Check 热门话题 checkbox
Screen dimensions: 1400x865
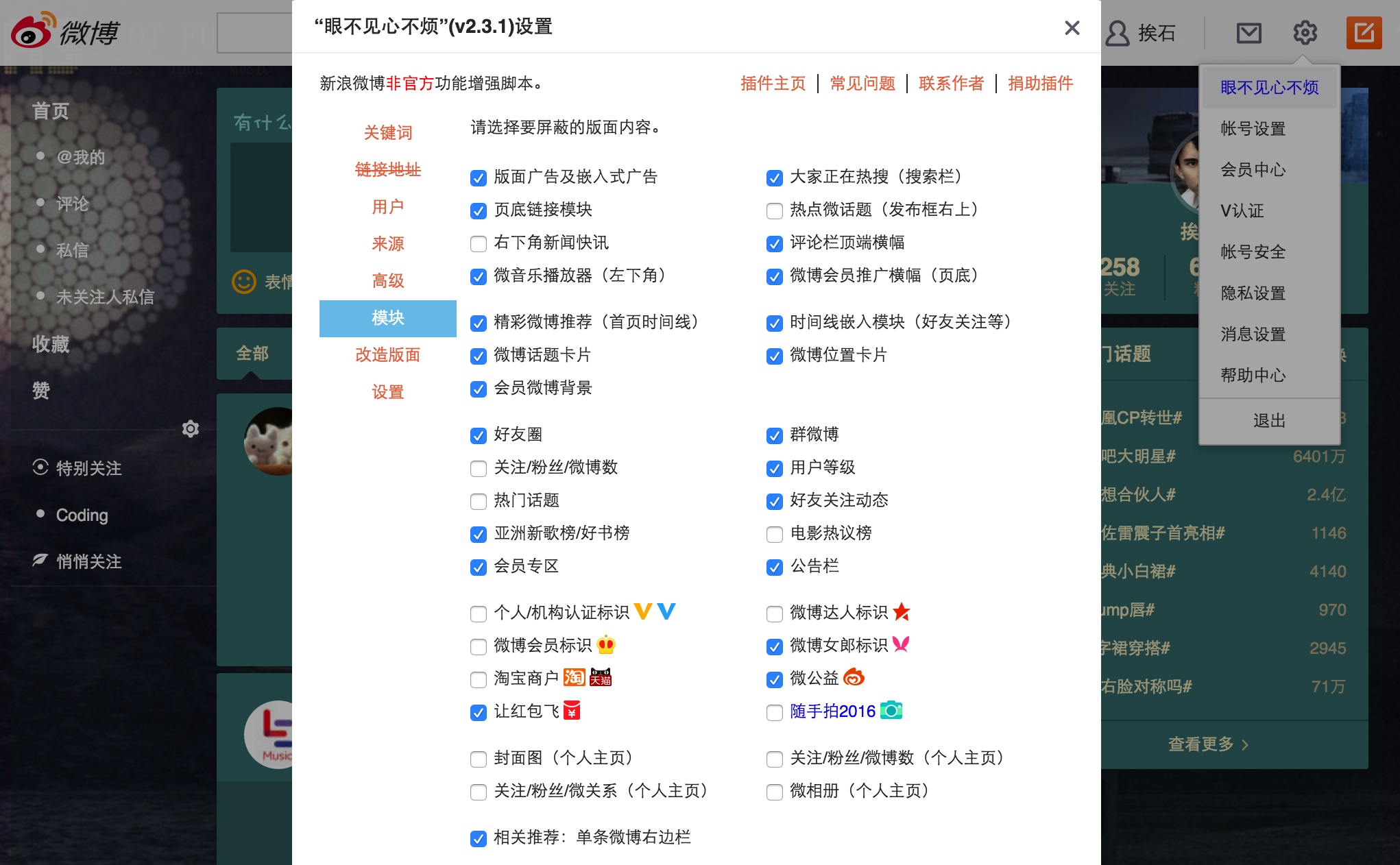pyautogui.click(x=479, y=501)
